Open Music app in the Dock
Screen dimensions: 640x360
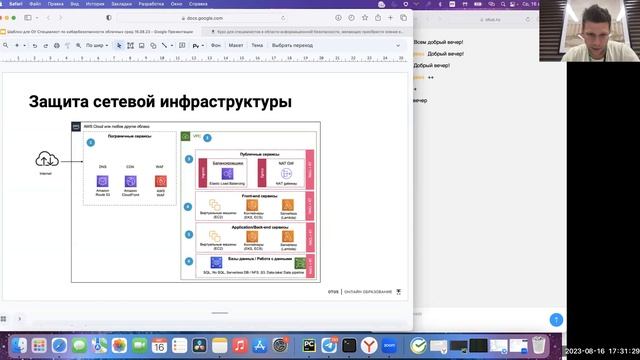point(240,346)
